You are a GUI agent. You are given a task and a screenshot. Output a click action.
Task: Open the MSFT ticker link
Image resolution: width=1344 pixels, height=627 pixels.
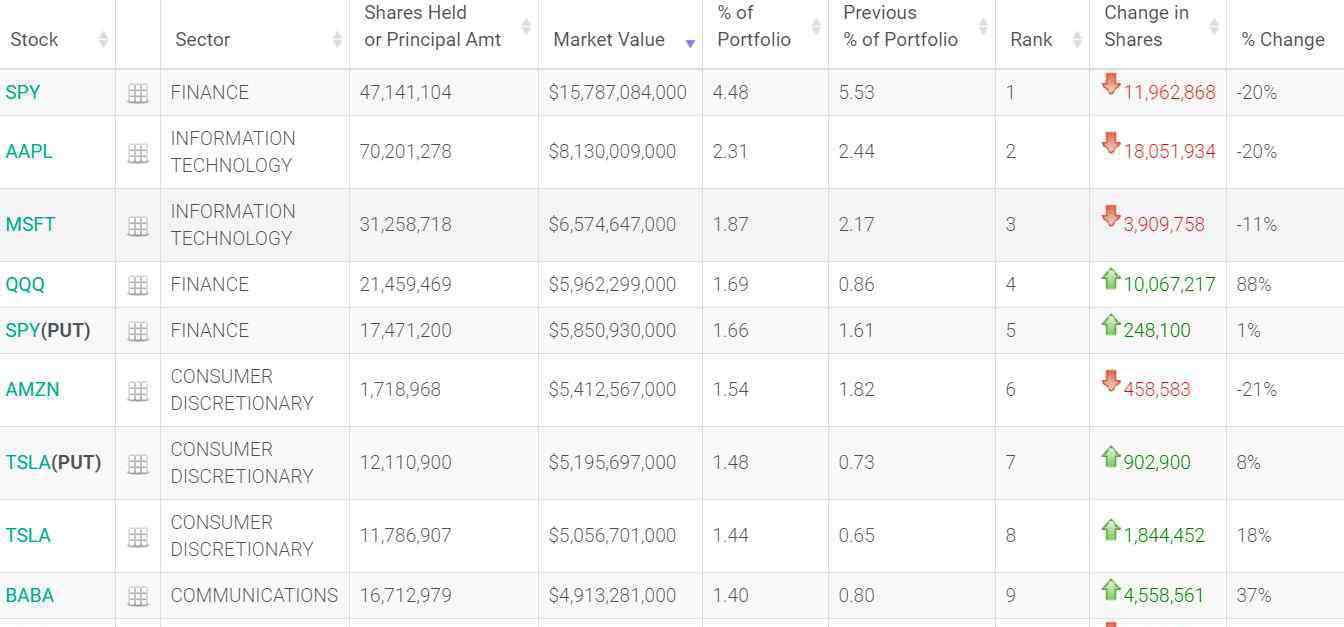(x=30, y=225)
